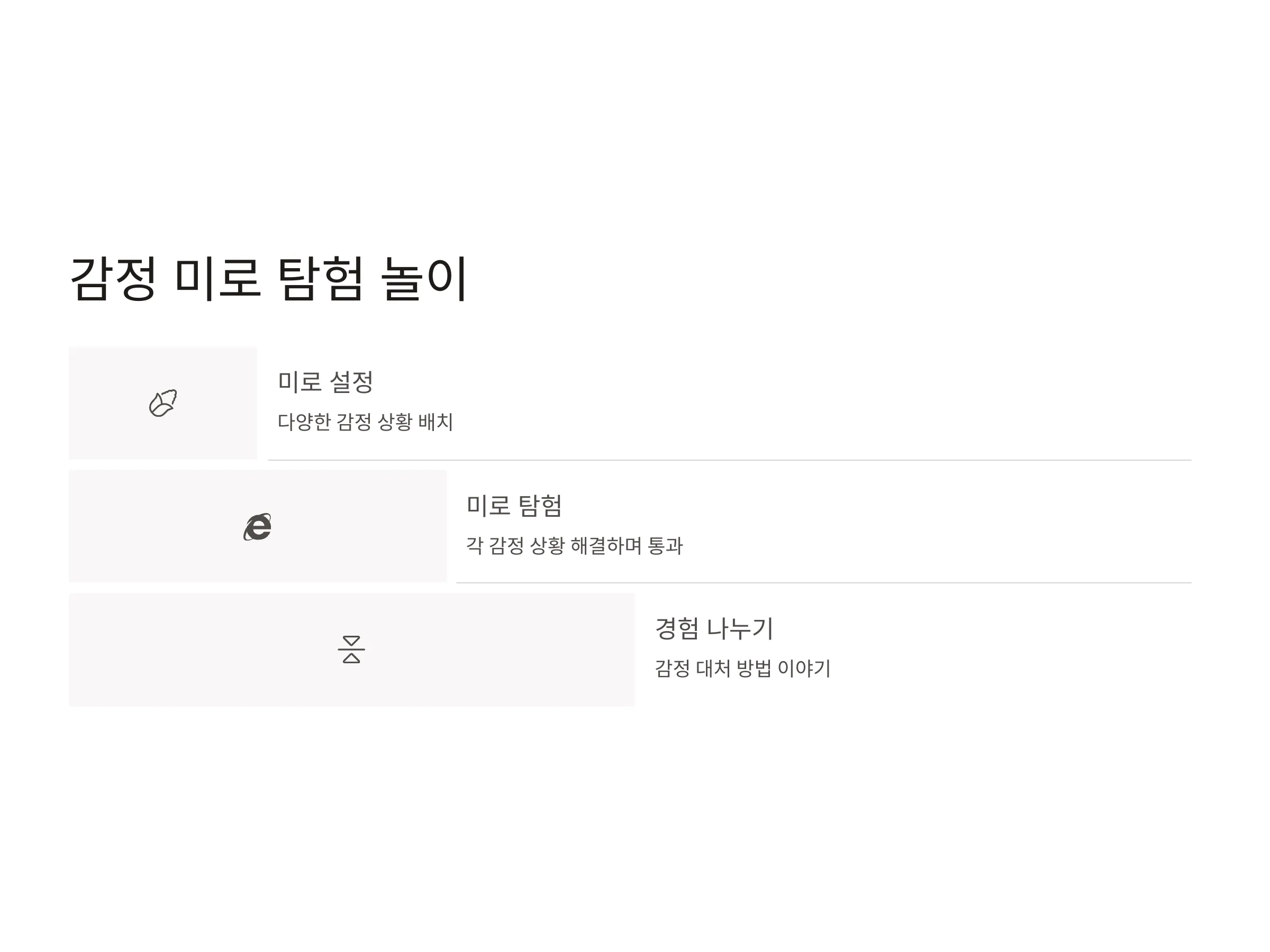The height and width of the screenshot is (952, 1270).
Task: Click the word 이야기 ending the third description
Action: pos(804,669)
